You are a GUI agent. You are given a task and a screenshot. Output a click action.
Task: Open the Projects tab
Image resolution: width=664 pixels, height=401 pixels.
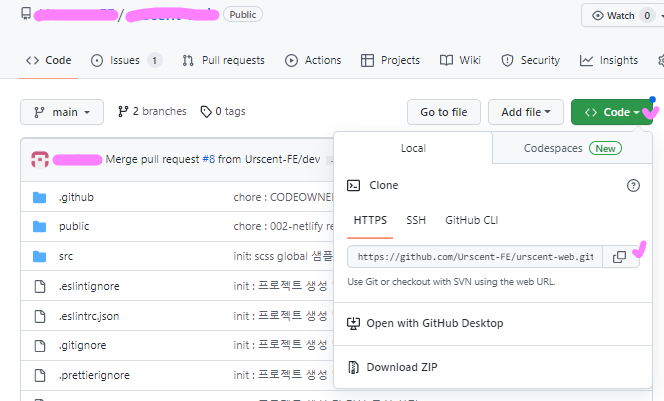pyautogui.click(x=390, y=61)
